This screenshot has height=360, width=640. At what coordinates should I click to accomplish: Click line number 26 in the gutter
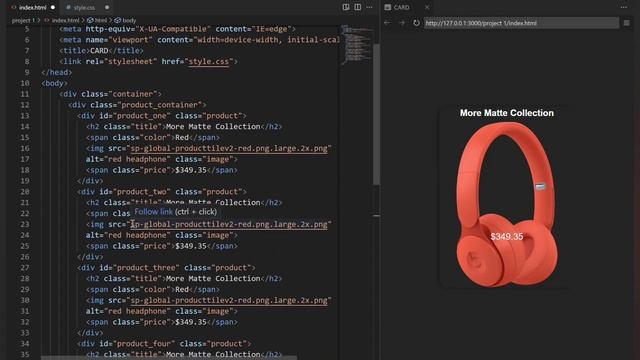click(25, 257)
